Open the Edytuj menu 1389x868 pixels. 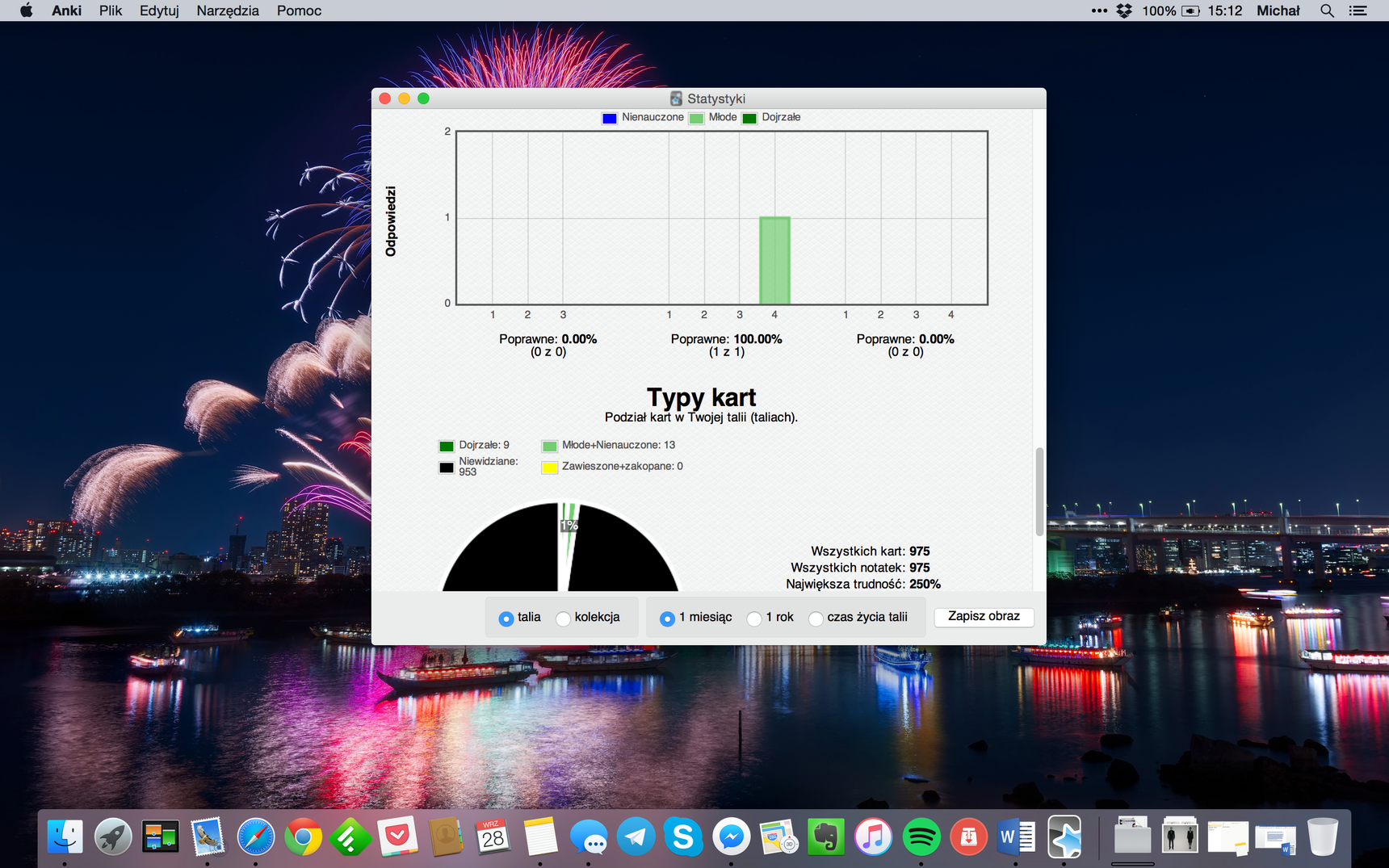point(159,10)
